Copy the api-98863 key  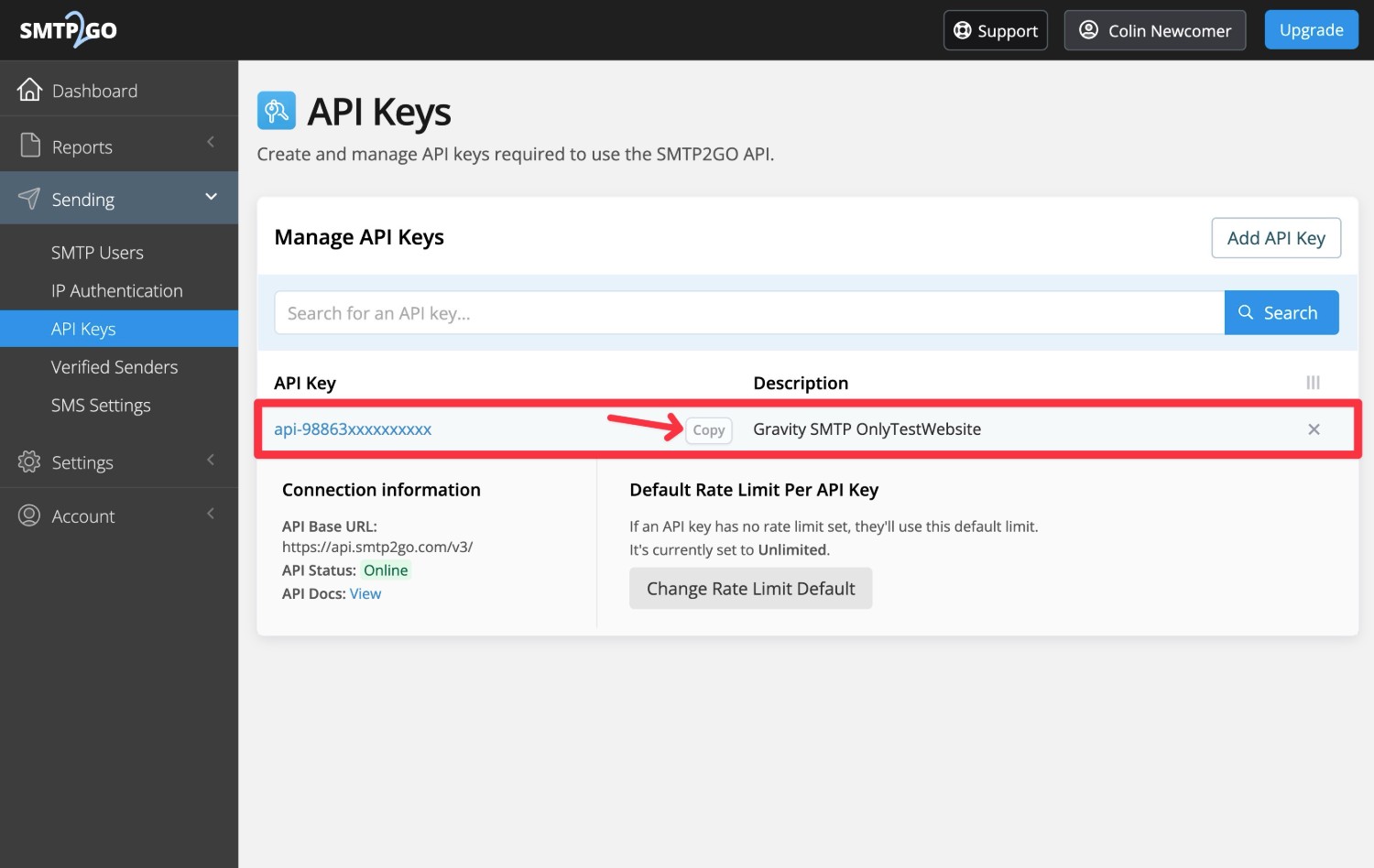(x=709, y=430)
